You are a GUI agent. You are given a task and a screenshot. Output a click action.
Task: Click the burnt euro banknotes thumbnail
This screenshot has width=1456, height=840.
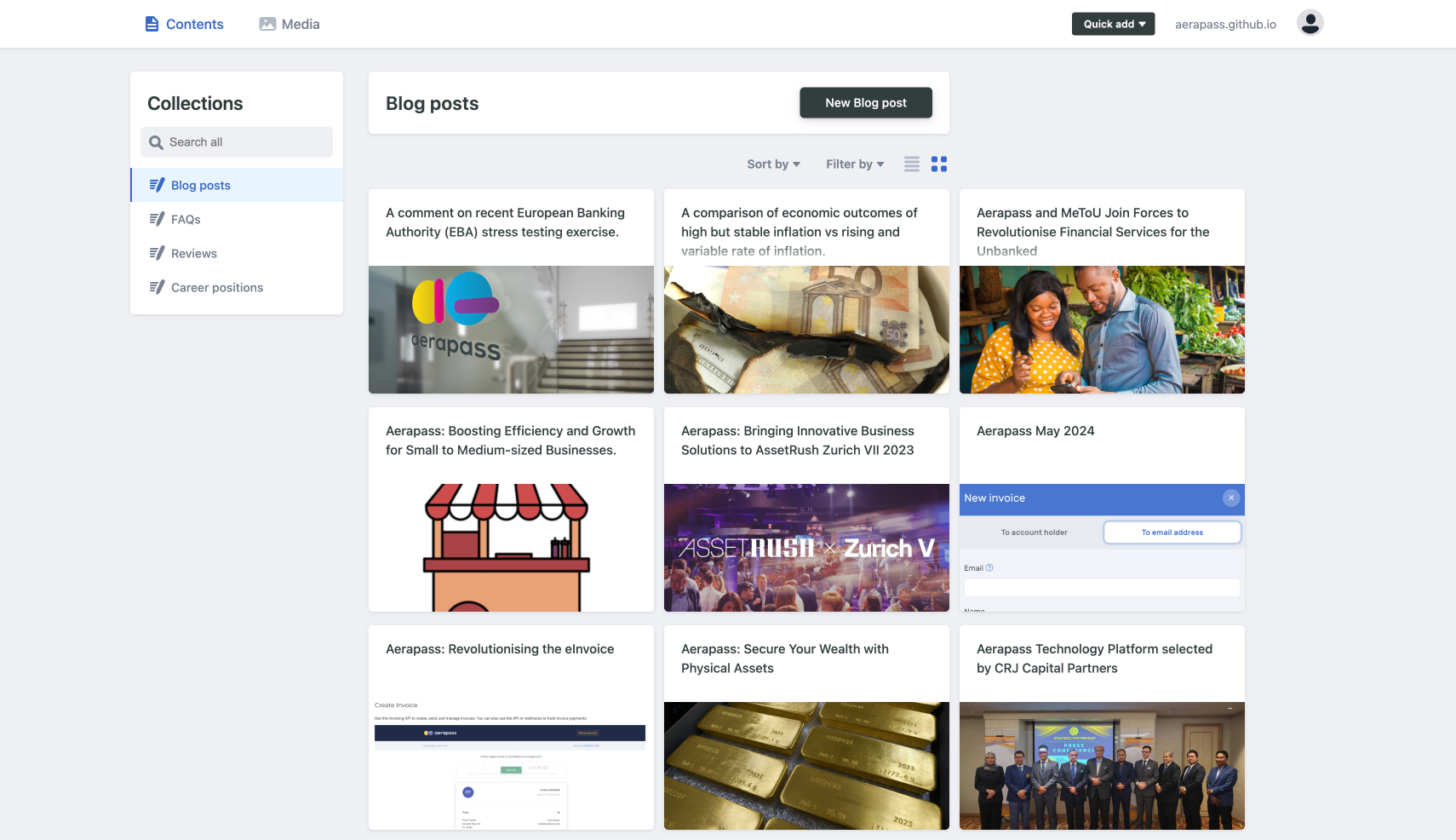[x=806, y=330]
